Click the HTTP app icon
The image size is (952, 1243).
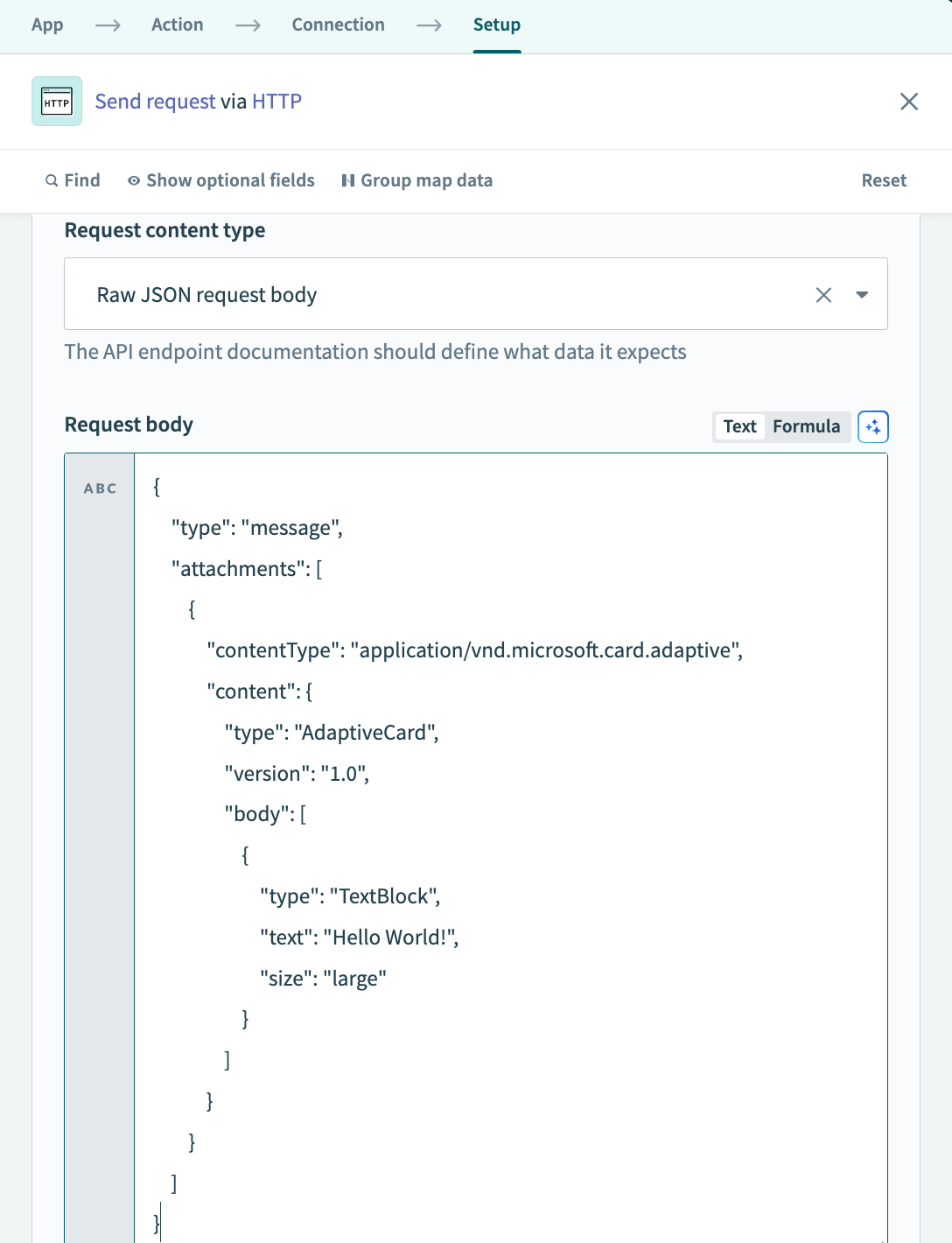click(56, 101)
